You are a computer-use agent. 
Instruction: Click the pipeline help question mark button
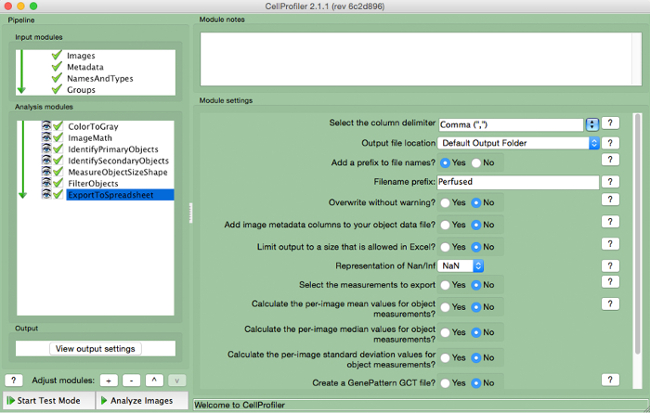point(15,381)
